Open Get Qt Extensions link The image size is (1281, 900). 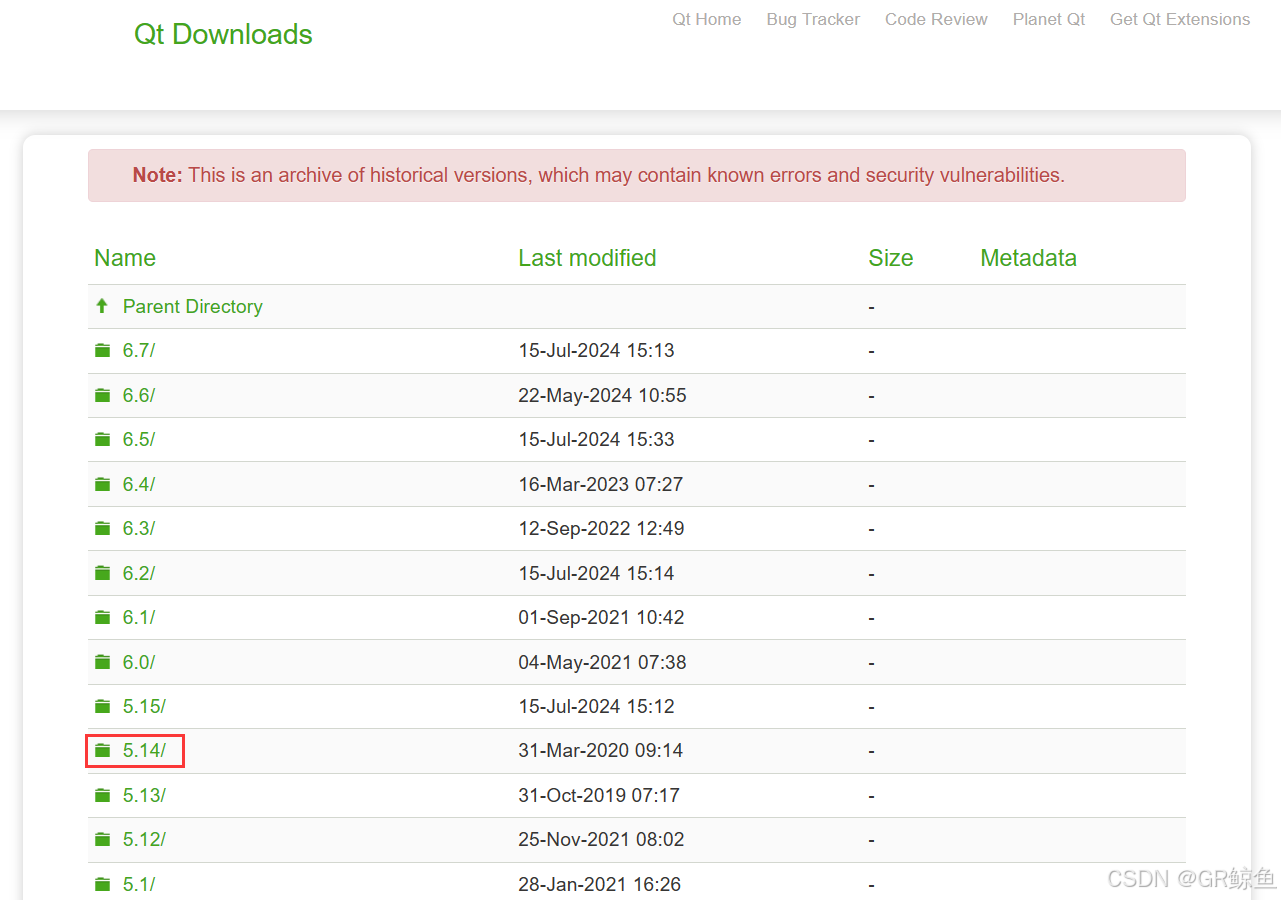[x=1180, y=19]
